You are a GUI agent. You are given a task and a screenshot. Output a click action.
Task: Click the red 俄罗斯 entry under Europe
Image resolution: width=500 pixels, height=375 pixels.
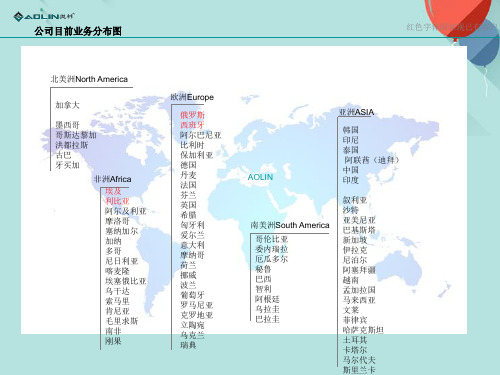[x=192, y=115]
